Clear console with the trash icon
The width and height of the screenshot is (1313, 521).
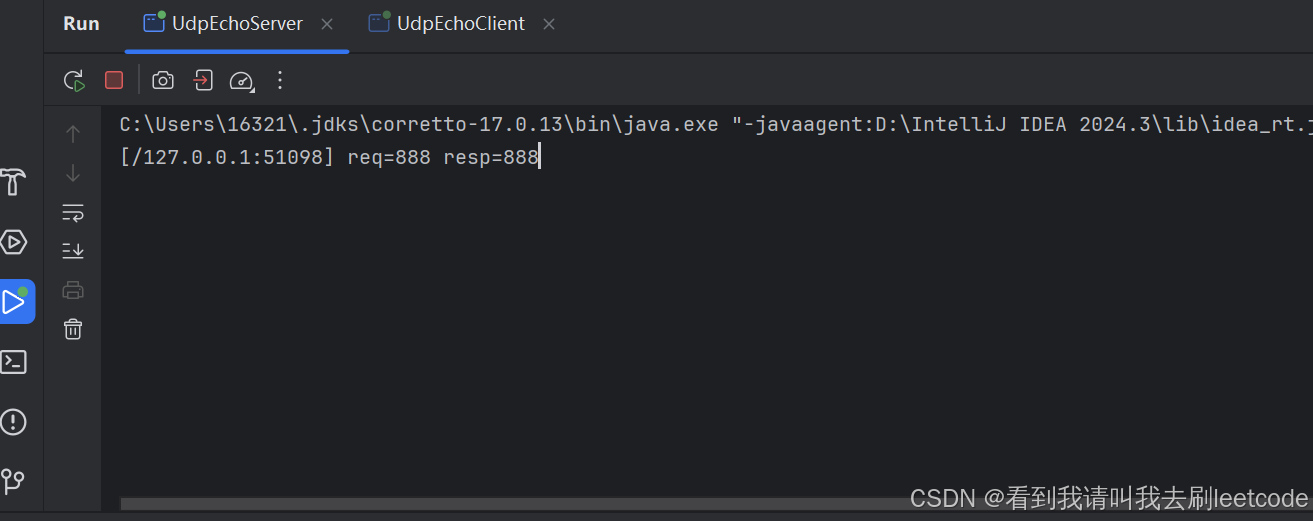point(73,329)
